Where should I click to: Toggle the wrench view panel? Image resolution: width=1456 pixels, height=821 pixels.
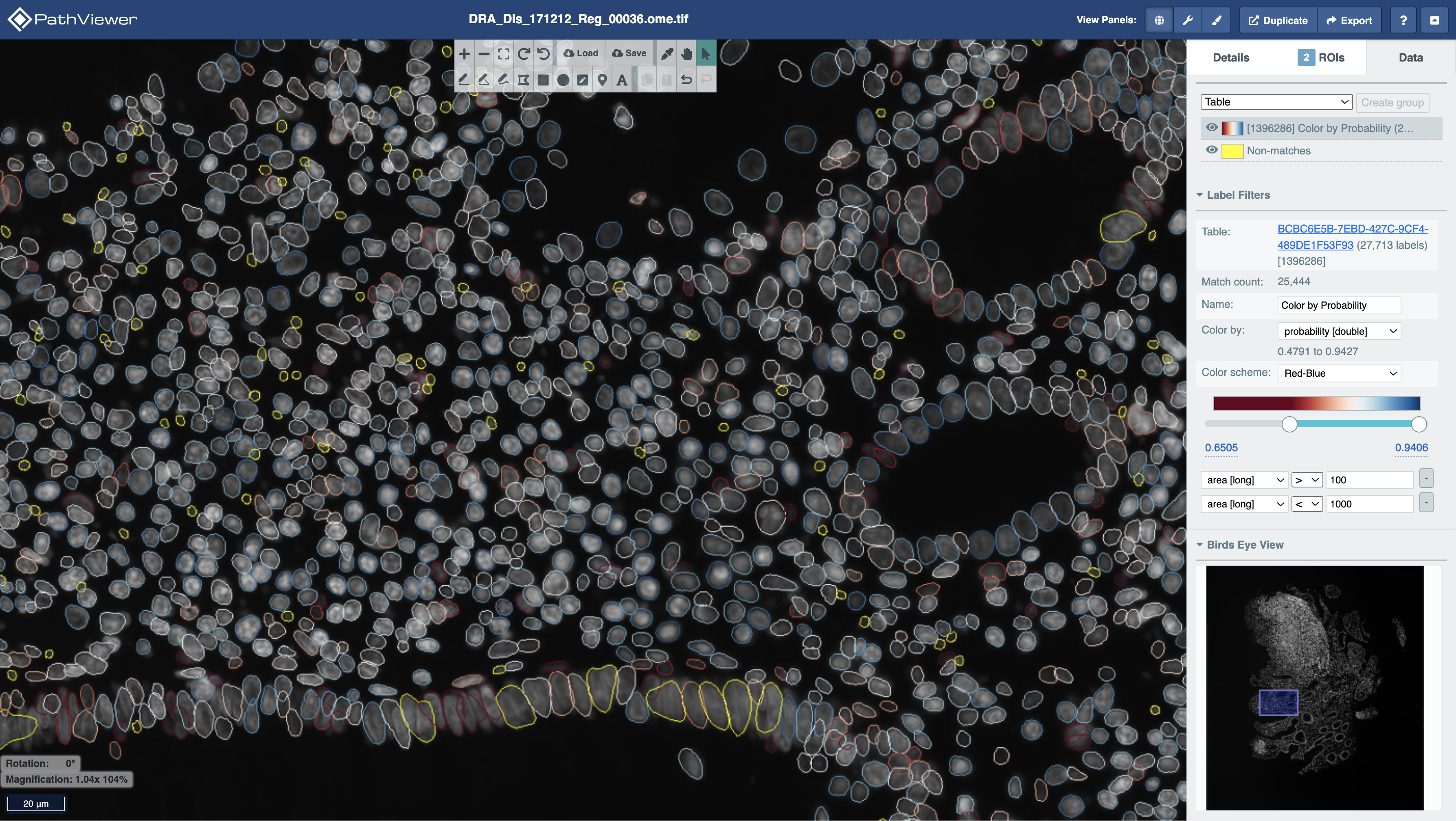pyautogui.click(x=1188, y=20)
